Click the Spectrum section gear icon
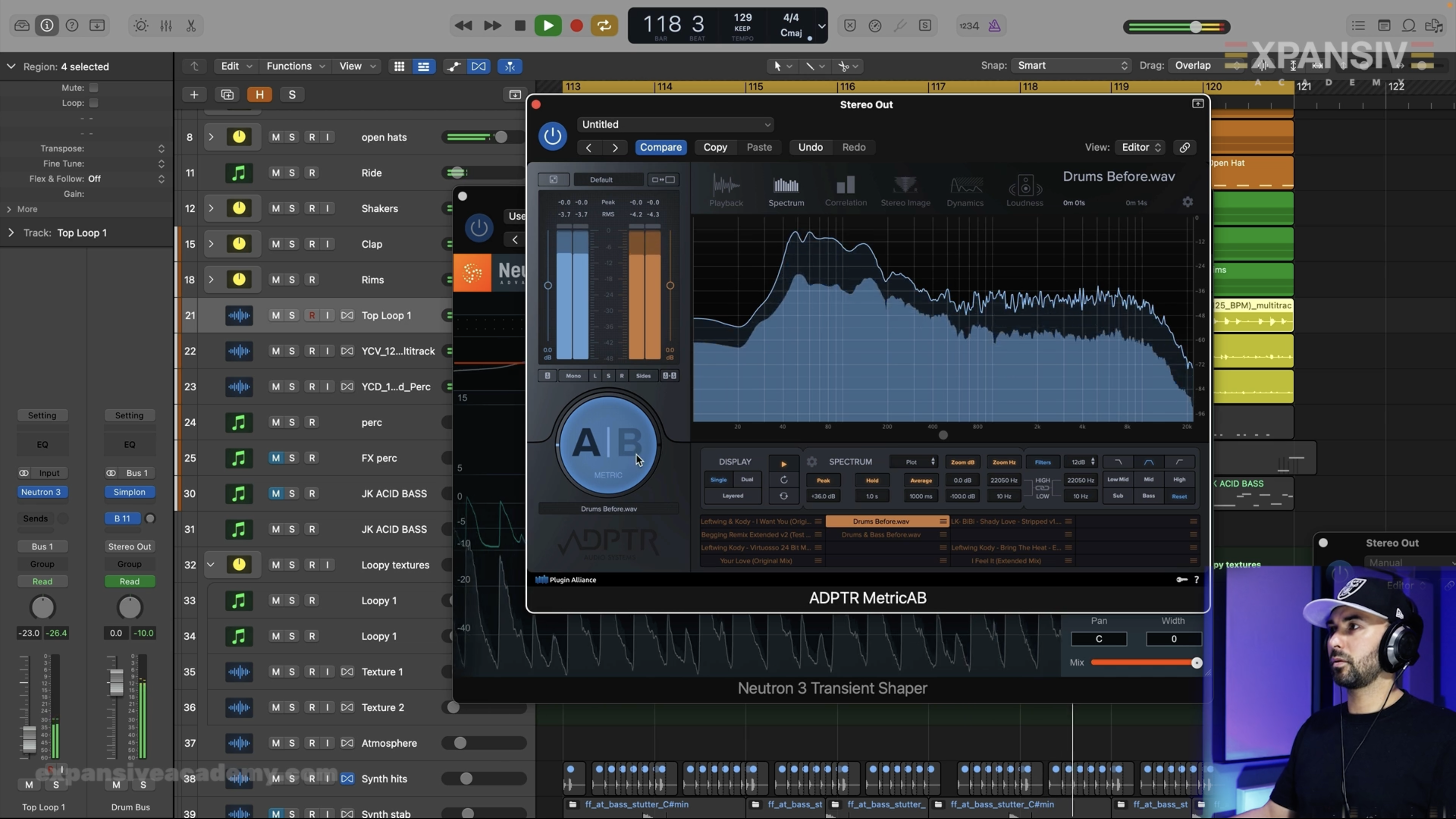Screen dimensions: 1456x819 click(811, 462)
